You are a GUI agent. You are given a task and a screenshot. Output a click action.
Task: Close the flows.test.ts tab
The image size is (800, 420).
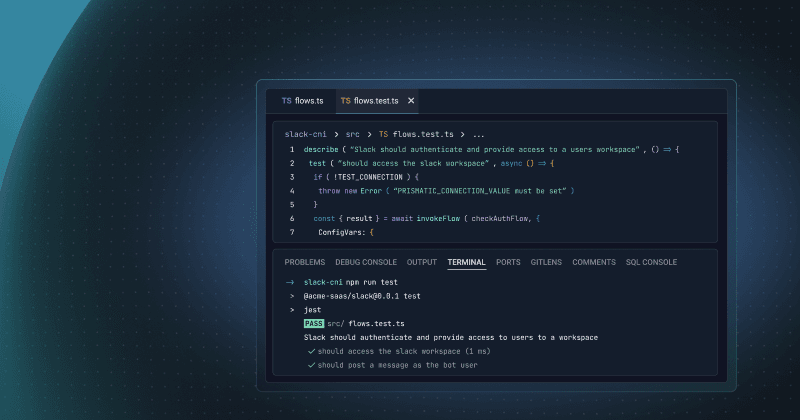tap(411, 101)
